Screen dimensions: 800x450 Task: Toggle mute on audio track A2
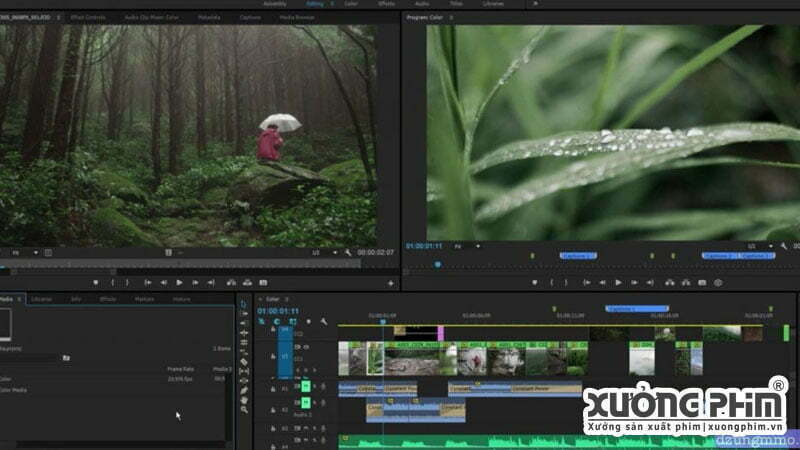click(x=306, y=403)
